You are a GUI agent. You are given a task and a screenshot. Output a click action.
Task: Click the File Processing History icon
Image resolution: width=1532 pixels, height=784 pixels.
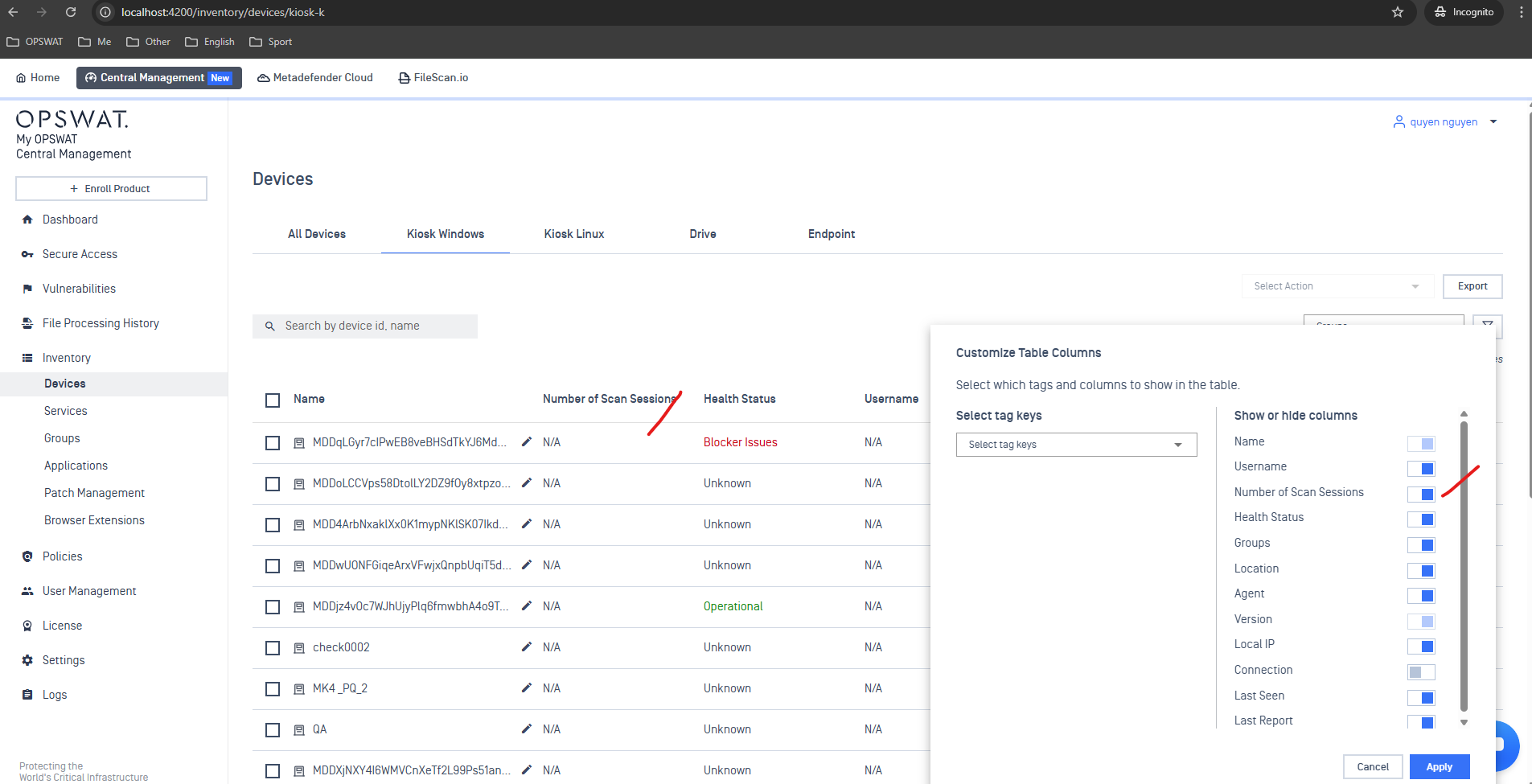pyautogui.click(x=27, y=323)
